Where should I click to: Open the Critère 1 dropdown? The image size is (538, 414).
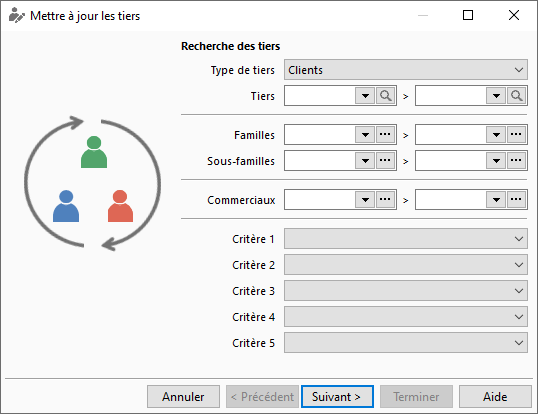tap(406, 239)
